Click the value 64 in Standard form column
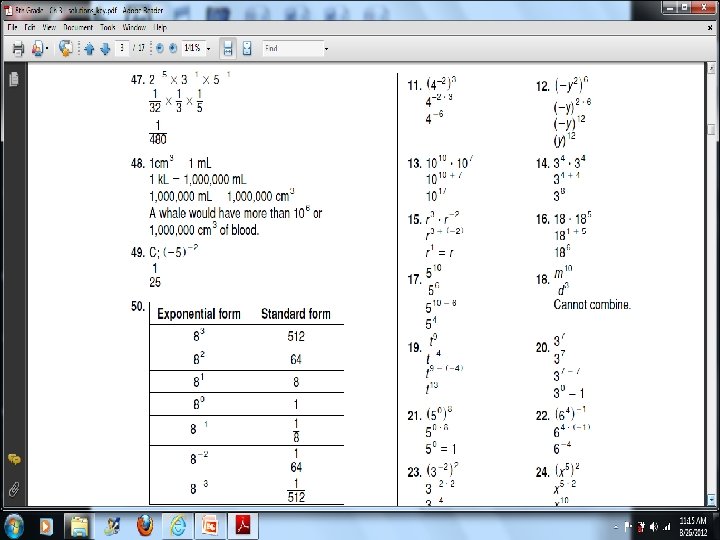The width and height of the screenshot is (720, 540). tap(296, 359)
